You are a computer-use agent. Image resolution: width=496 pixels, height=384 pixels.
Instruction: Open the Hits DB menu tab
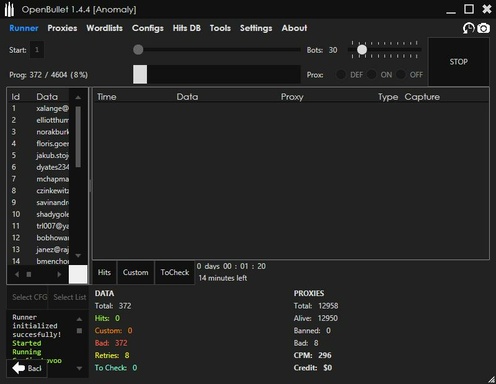(x=187, y=28)
